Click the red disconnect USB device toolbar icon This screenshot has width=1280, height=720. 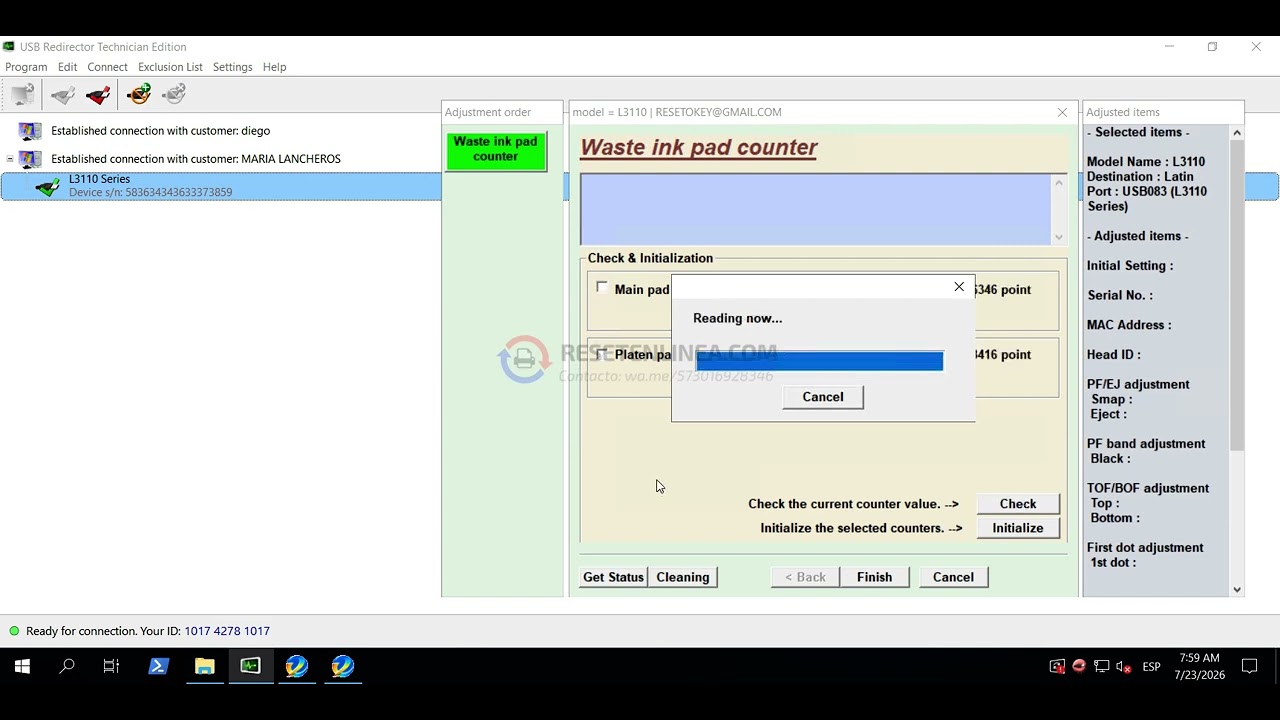(x=98, y=94)
